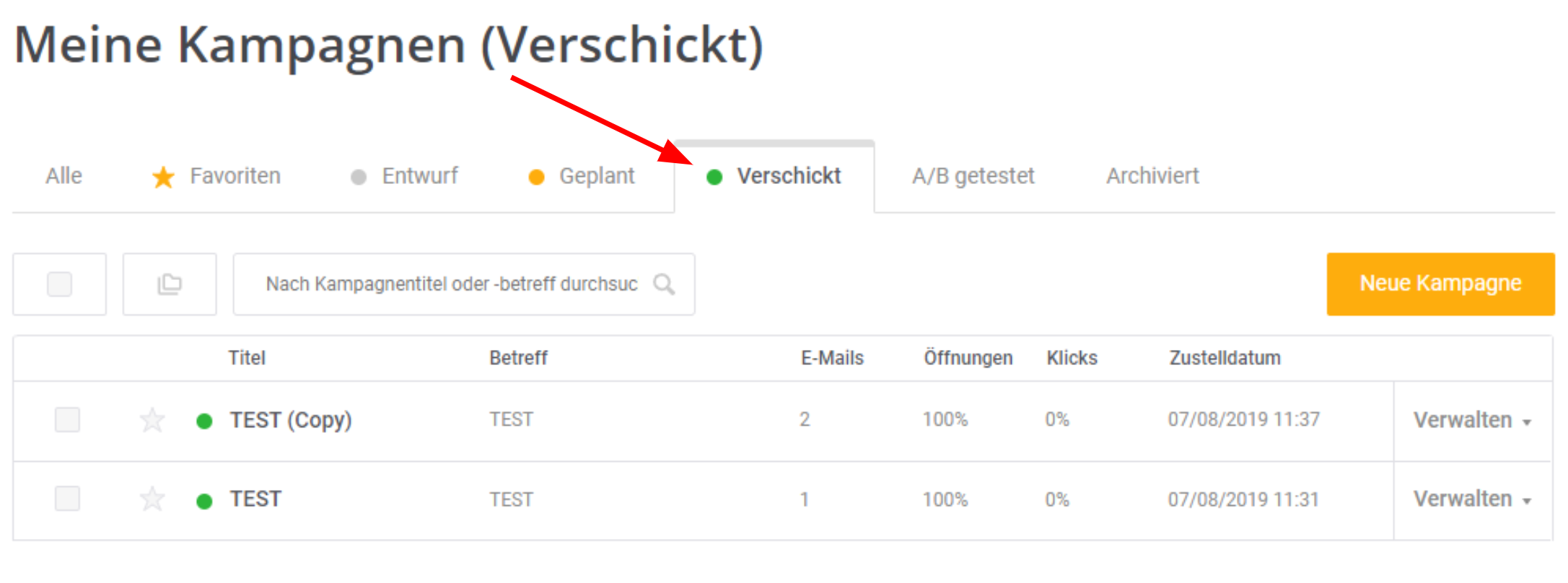Viewport: 1568px width, 583px height.
Task: Open the Archiviert tab
Action: pos(1152,176)
